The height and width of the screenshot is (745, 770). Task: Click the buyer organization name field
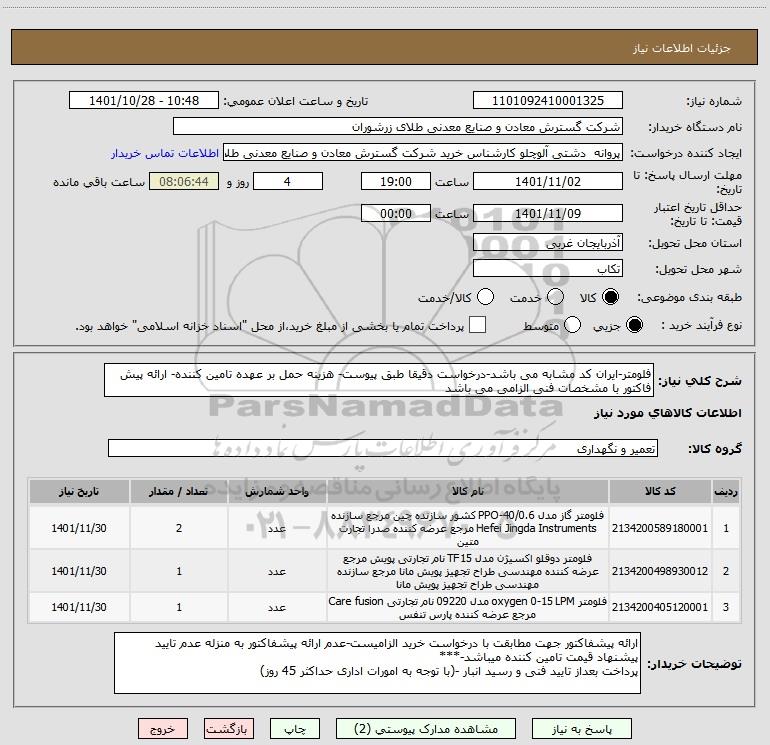point(398,127)
